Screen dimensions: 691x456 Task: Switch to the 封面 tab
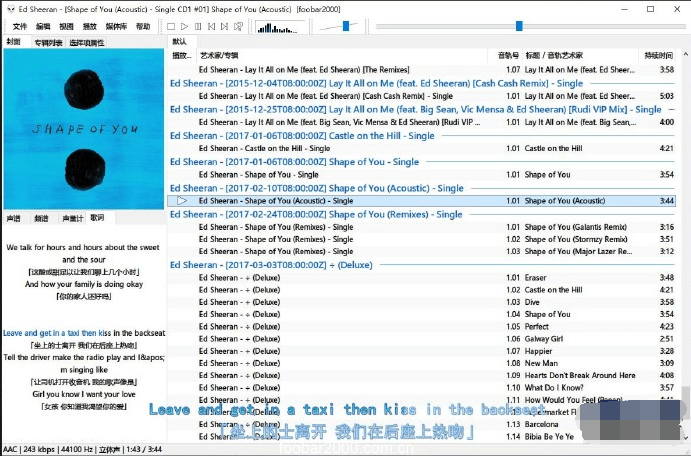[14, 42]
